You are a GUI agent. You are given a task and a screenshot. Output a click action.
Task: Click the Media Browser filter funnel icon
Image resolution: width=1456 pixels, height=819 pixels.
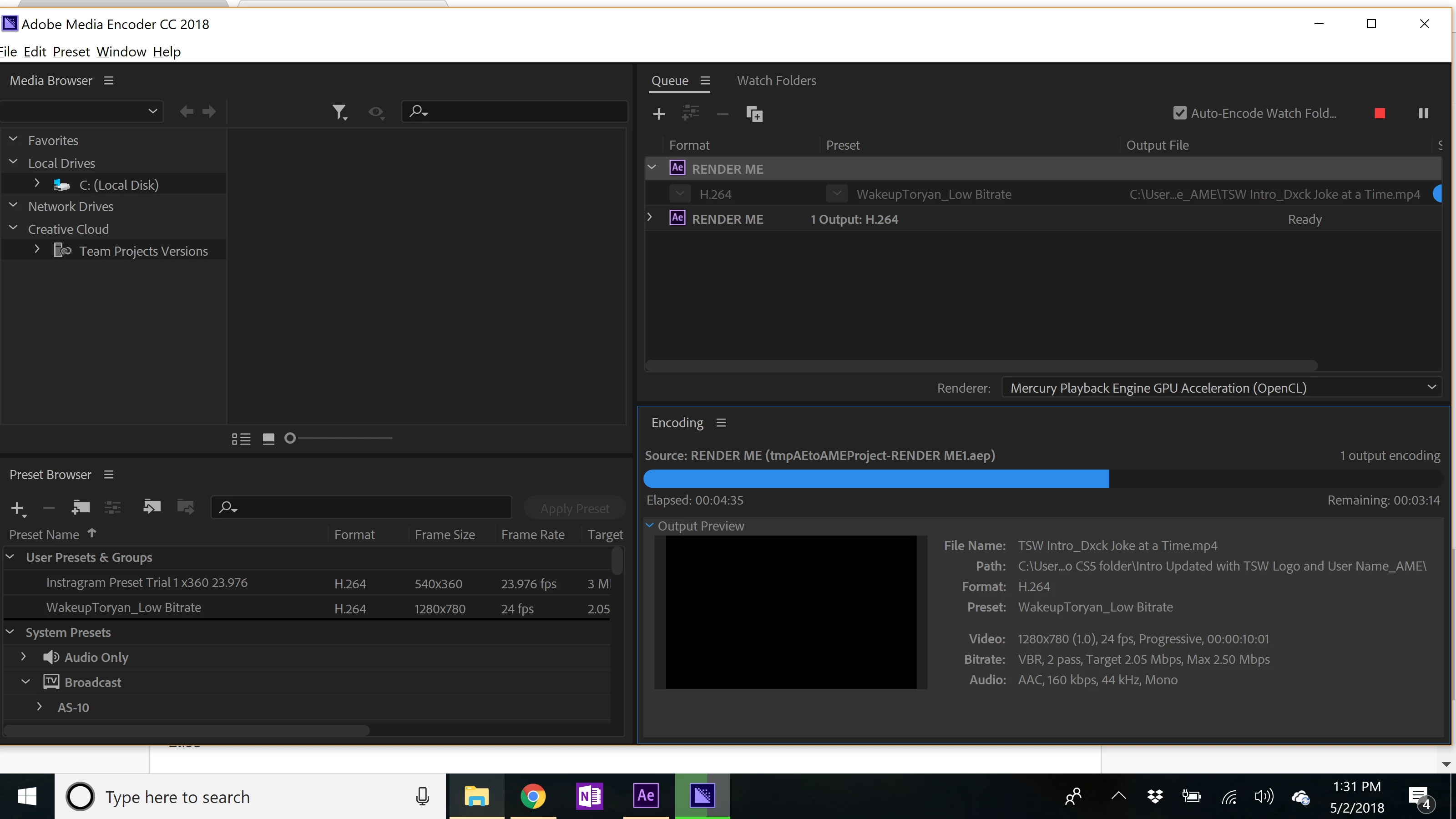tap(339, 112)
